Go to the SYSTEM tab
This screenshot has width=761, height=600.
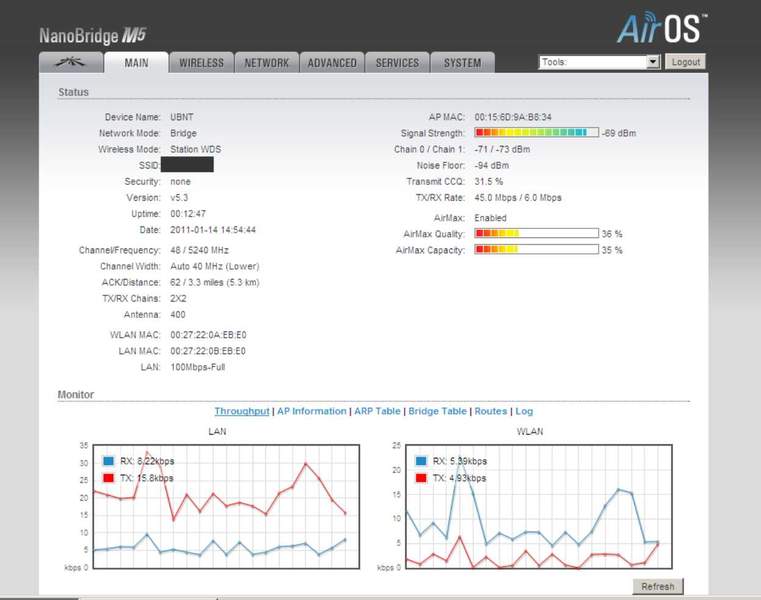pos(463,63)
